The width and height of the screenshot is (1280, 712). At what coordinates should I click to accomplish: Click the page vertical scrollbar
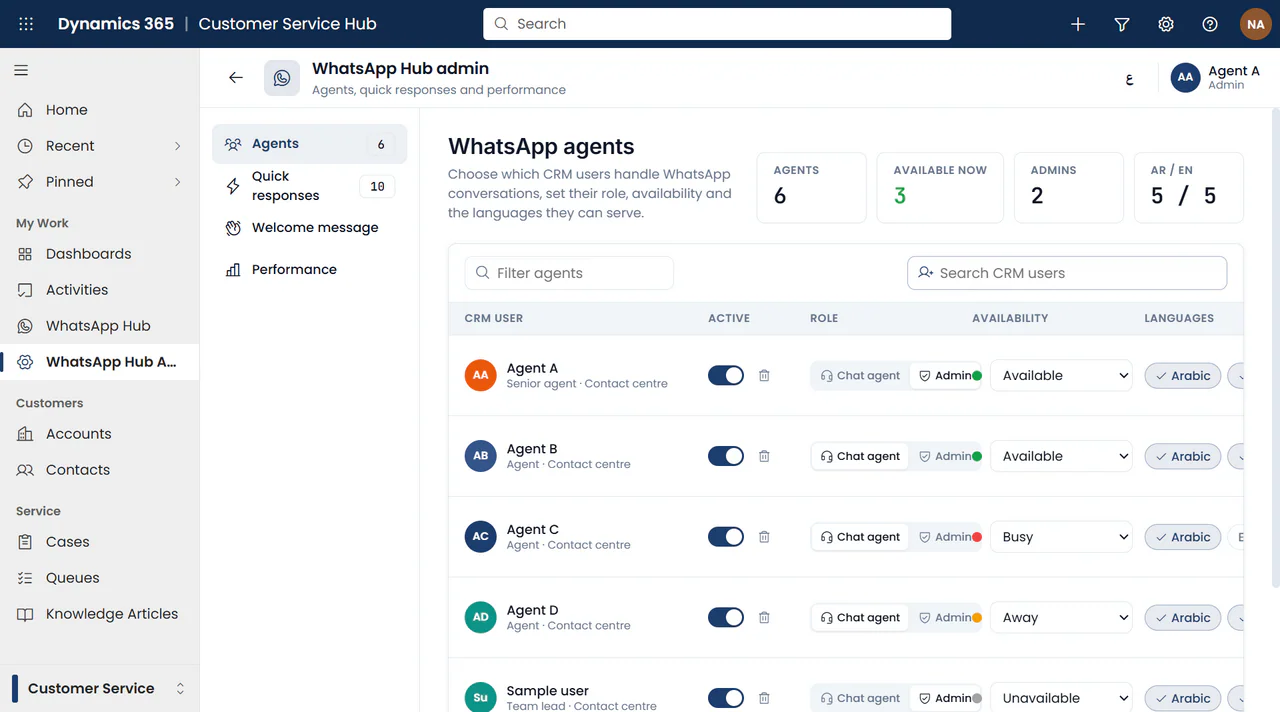click(1275, 350)
